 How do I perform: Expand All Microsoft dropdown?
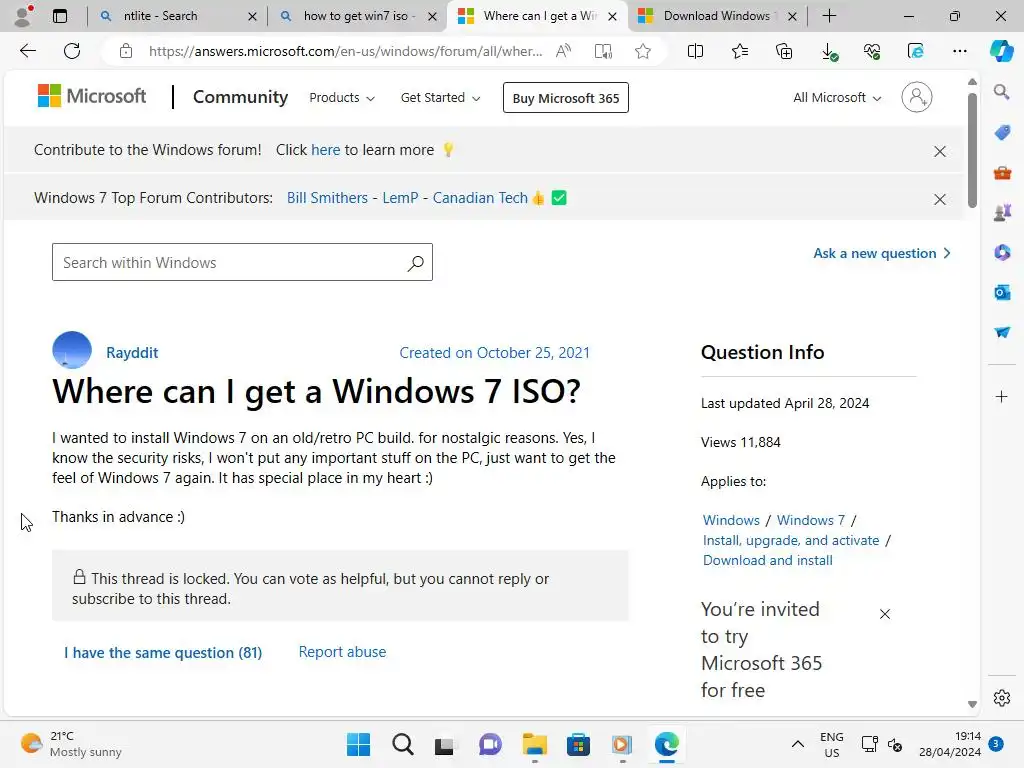click(x=837, y=98)
